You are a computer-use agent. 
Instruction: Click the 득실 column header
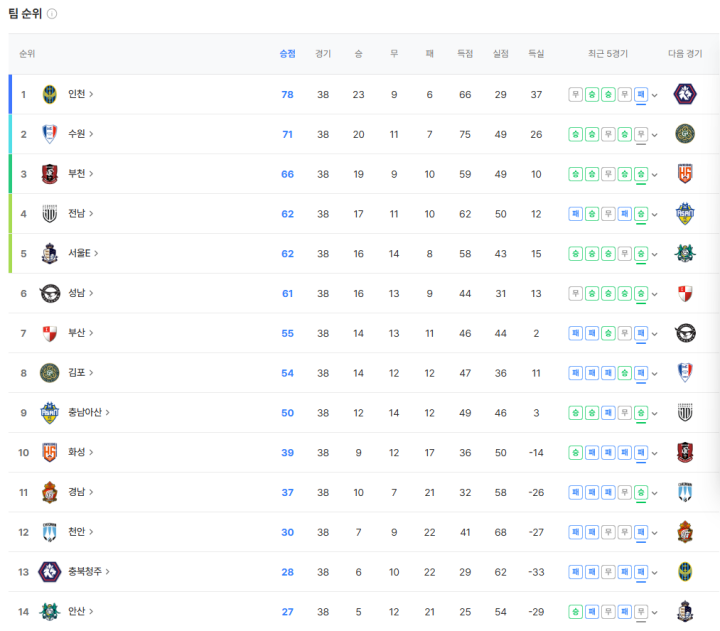coord(536,54)
